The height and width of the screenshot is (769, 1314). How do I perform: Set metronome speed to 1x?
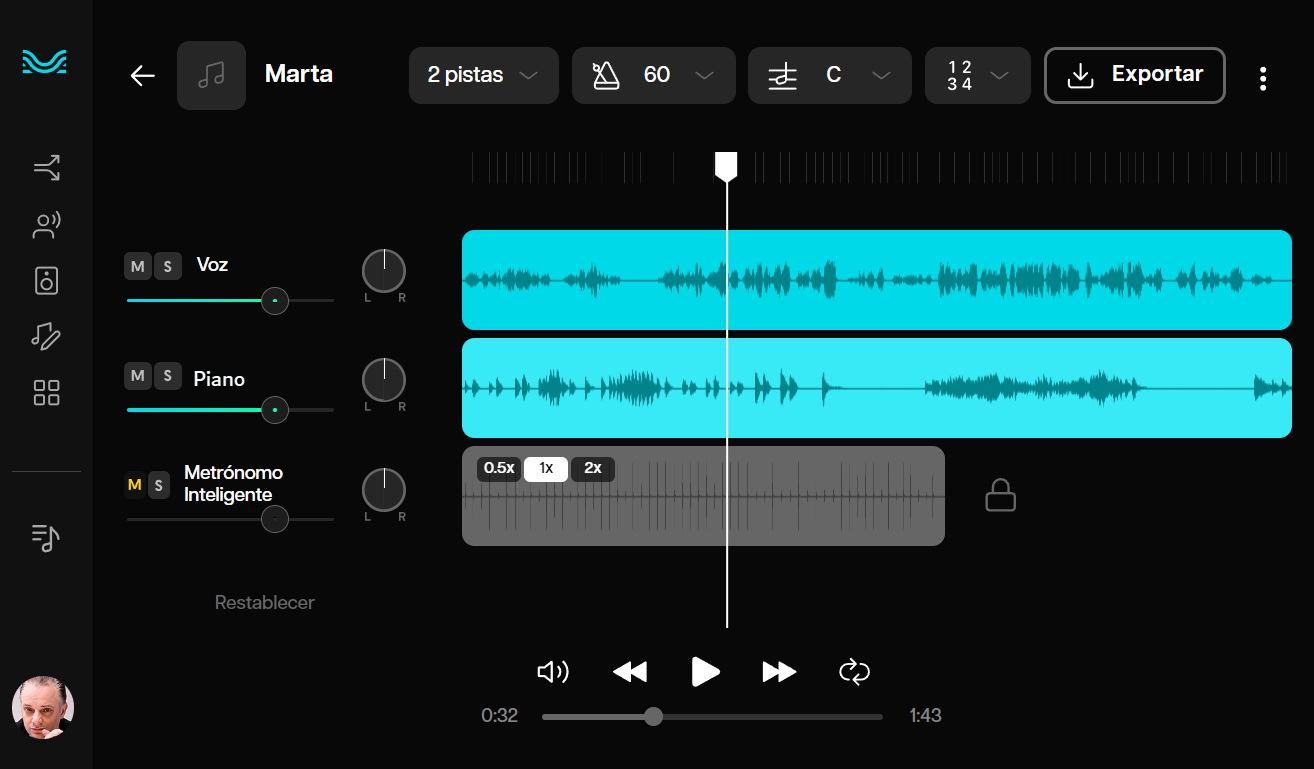(546, 469)
